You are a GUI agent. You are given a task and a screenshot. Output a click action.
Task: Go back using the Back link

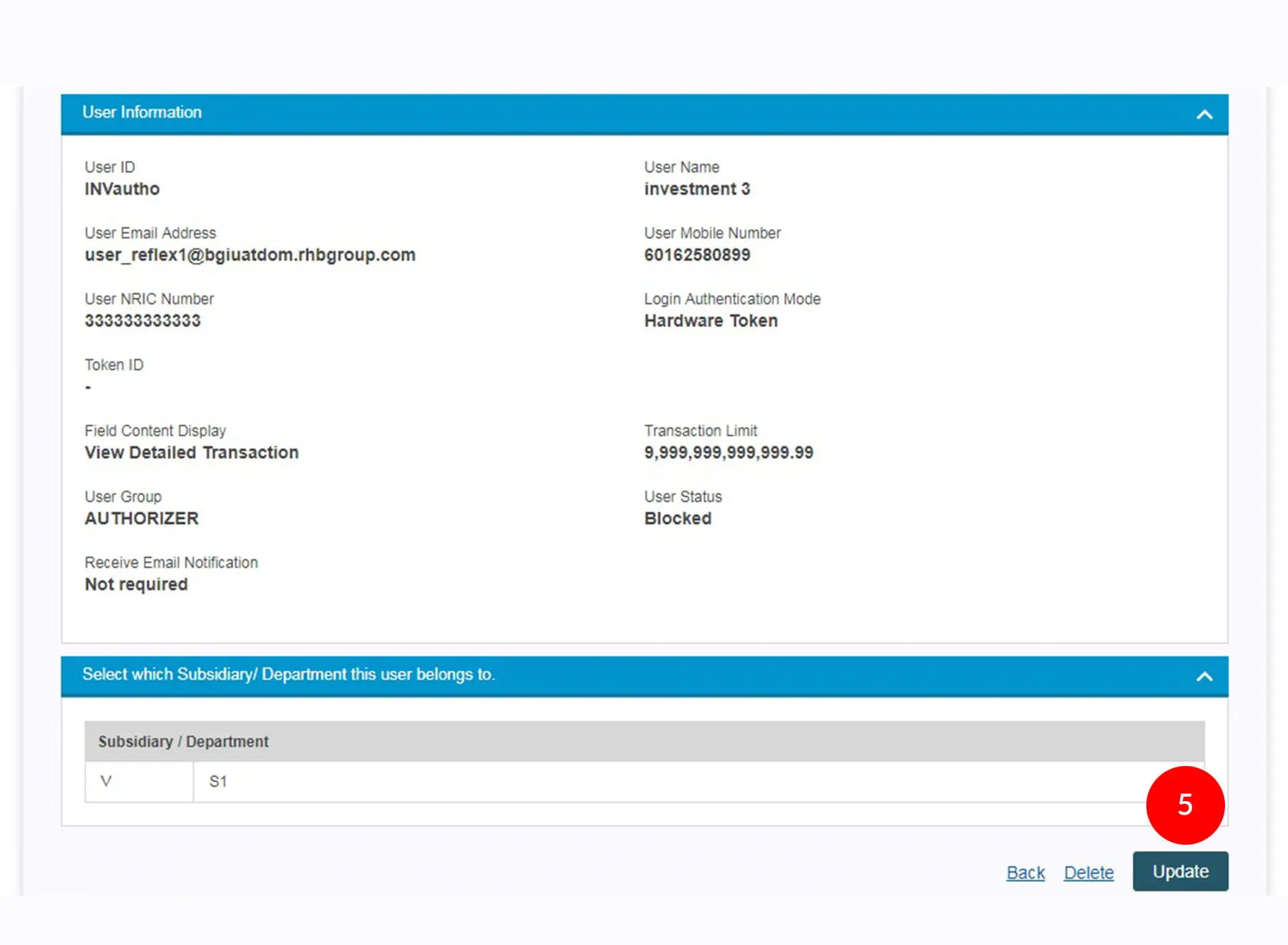point(1025,873)
